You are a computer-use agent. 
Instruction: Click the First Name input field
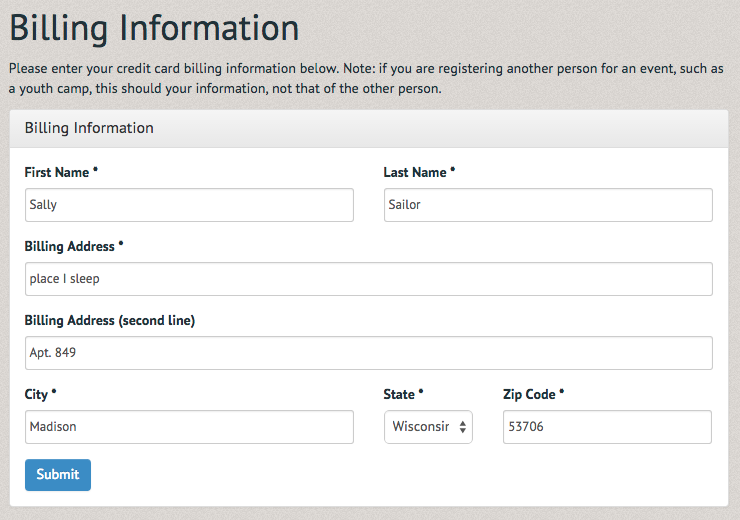189,205
